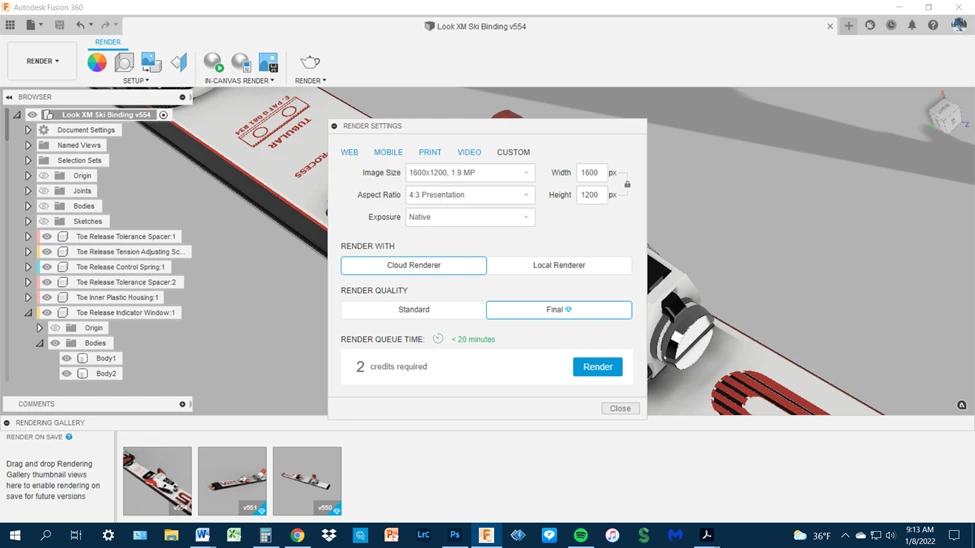Screen dimensions: 975x548
Task: Open Photoshop from the taskbar
Action: click(455, 535)
